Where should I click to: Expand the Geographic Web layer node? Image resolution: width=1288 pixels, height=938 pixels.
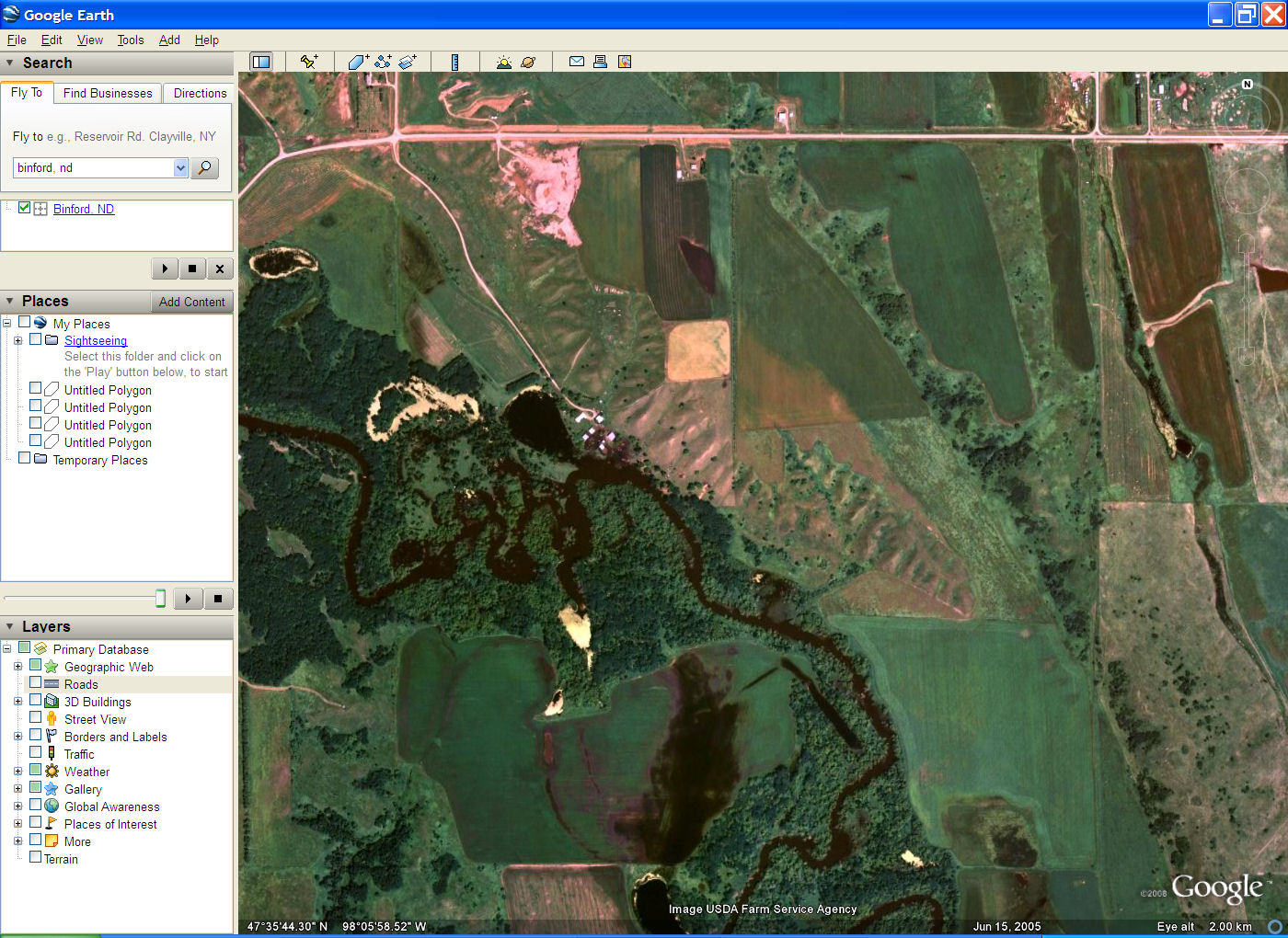pyautogui.click(x=17, y=667)
